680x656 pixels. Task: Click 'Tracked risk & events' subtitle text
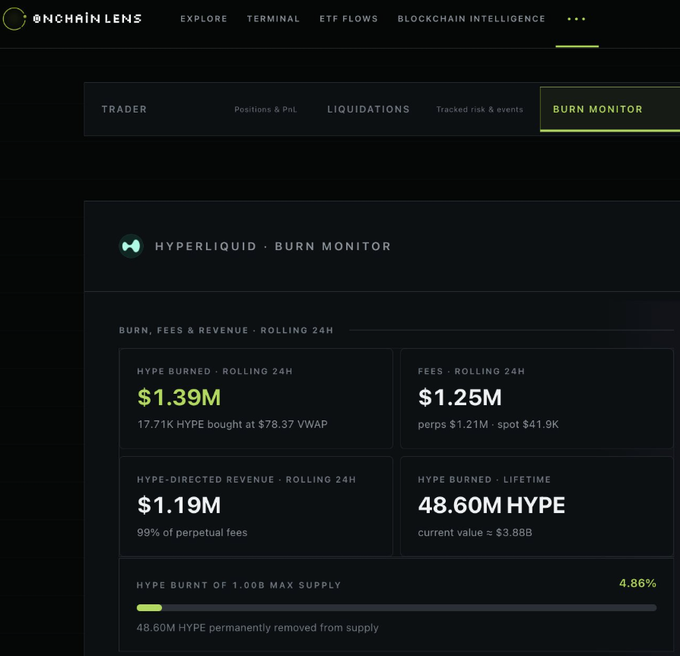(480, 110)
